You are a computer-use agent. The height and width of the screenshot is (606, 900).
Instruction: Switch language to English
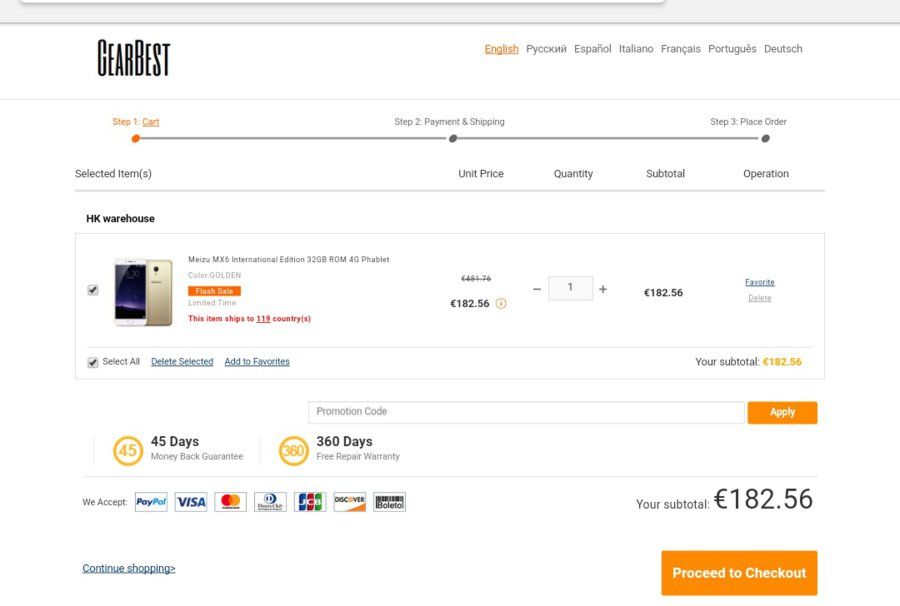tap(501, 49)
